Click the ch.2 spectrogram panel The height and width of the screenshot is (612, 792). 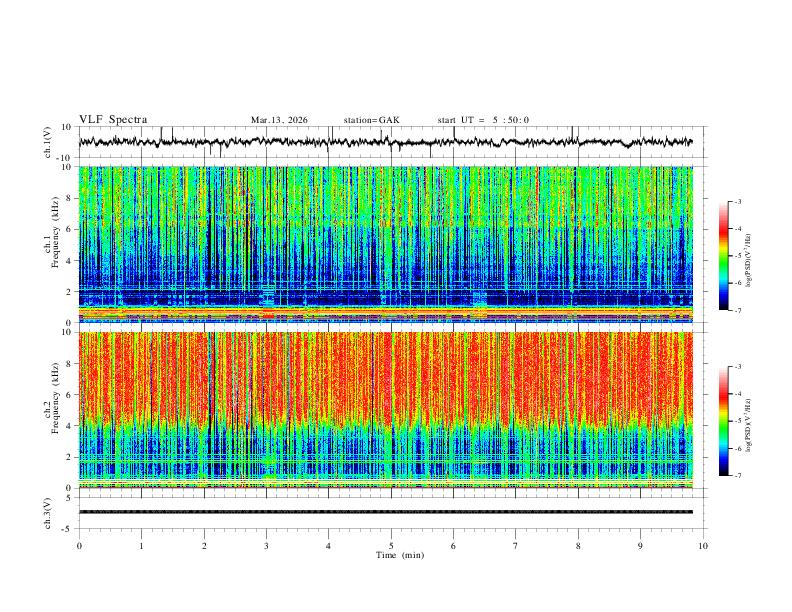click(x=386, y=410)
